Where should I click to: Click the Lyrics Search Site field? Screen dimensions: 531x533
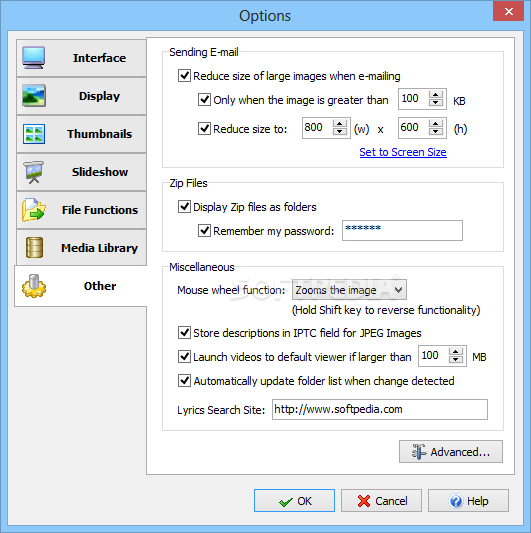click(x=380, y=409)
